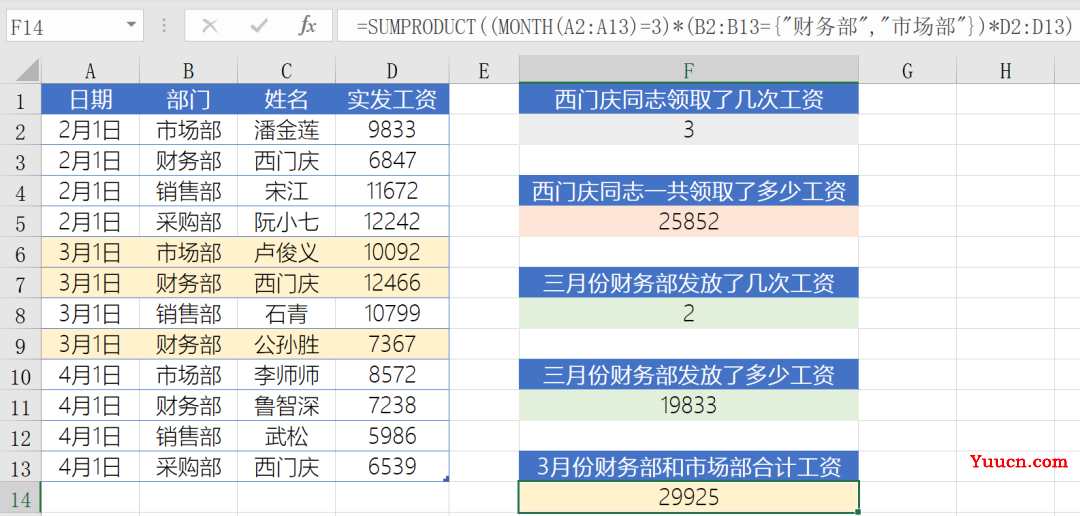
Task: Select result cell 29925
Action: (689, 497)
